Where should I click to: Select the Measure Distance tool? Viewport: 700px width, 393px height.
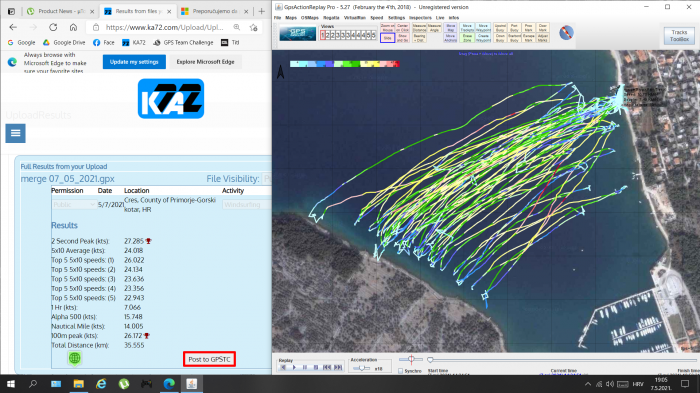(x=419, y=28)
